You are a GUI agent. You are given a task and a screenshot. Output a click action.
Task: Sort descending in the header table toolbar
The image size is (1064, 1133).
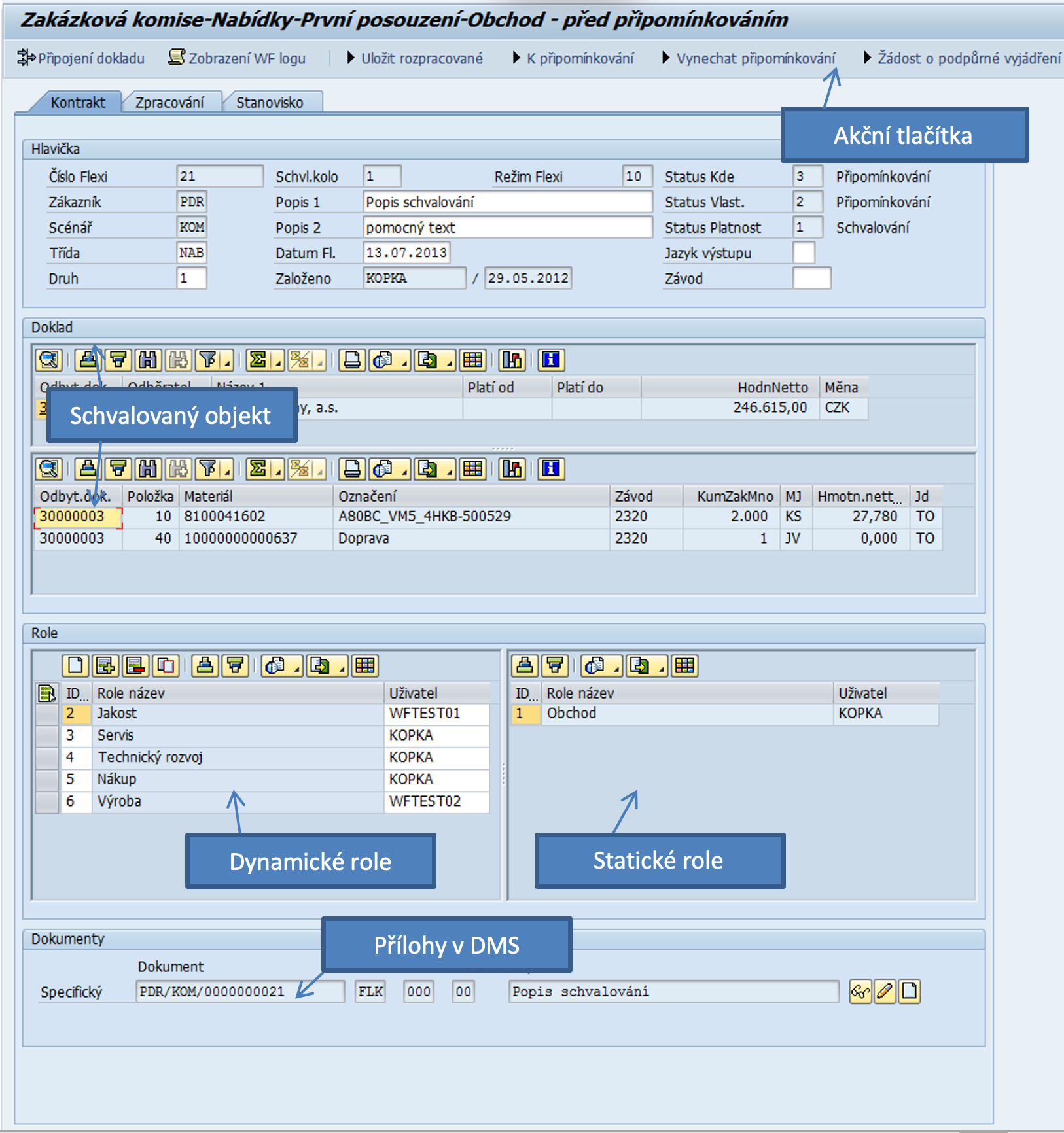pos(118,360)
